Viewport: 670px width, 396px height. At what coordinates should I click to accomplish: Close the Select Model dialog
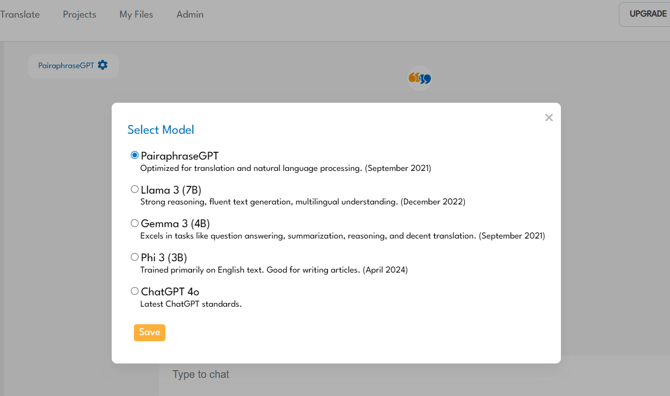549,117
